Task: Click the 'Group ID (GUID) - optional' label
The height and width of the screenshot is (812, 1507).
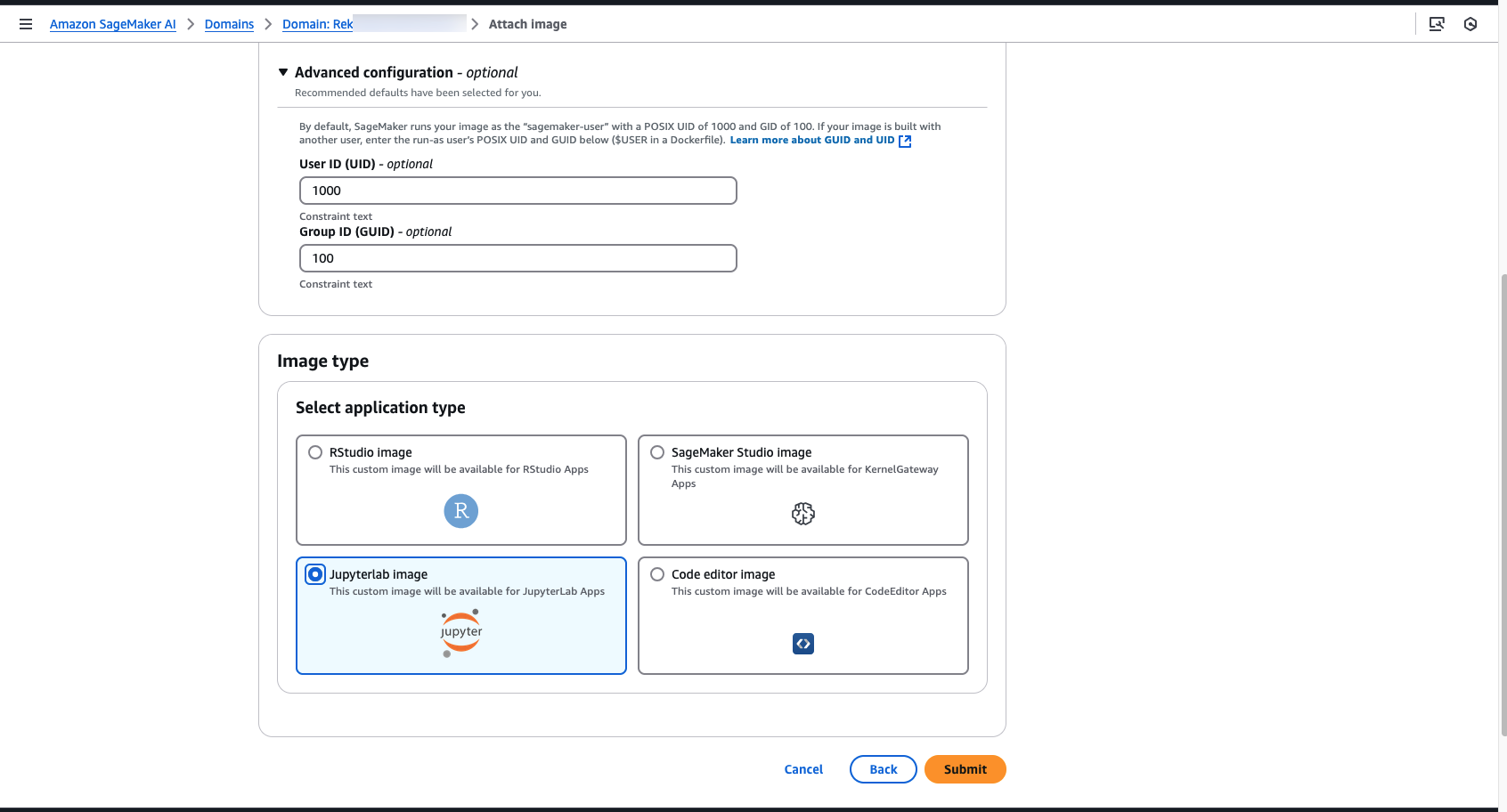Action: pos(375,231)
